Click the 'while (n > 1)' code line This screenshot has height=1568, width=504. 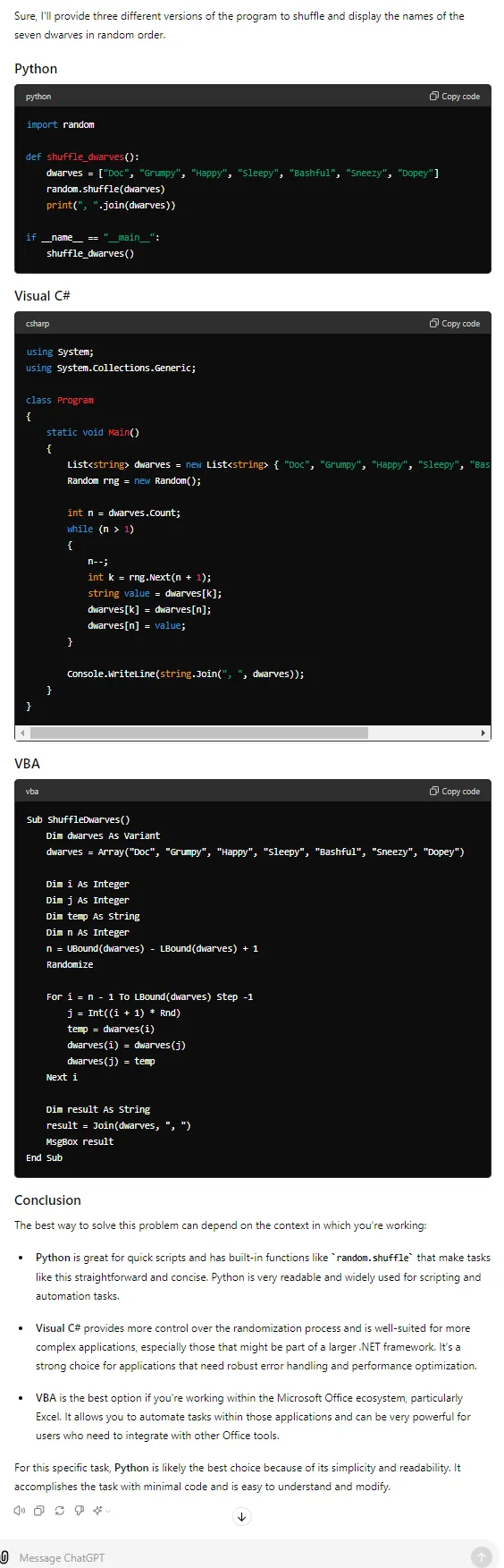click(x=100, y=530)
